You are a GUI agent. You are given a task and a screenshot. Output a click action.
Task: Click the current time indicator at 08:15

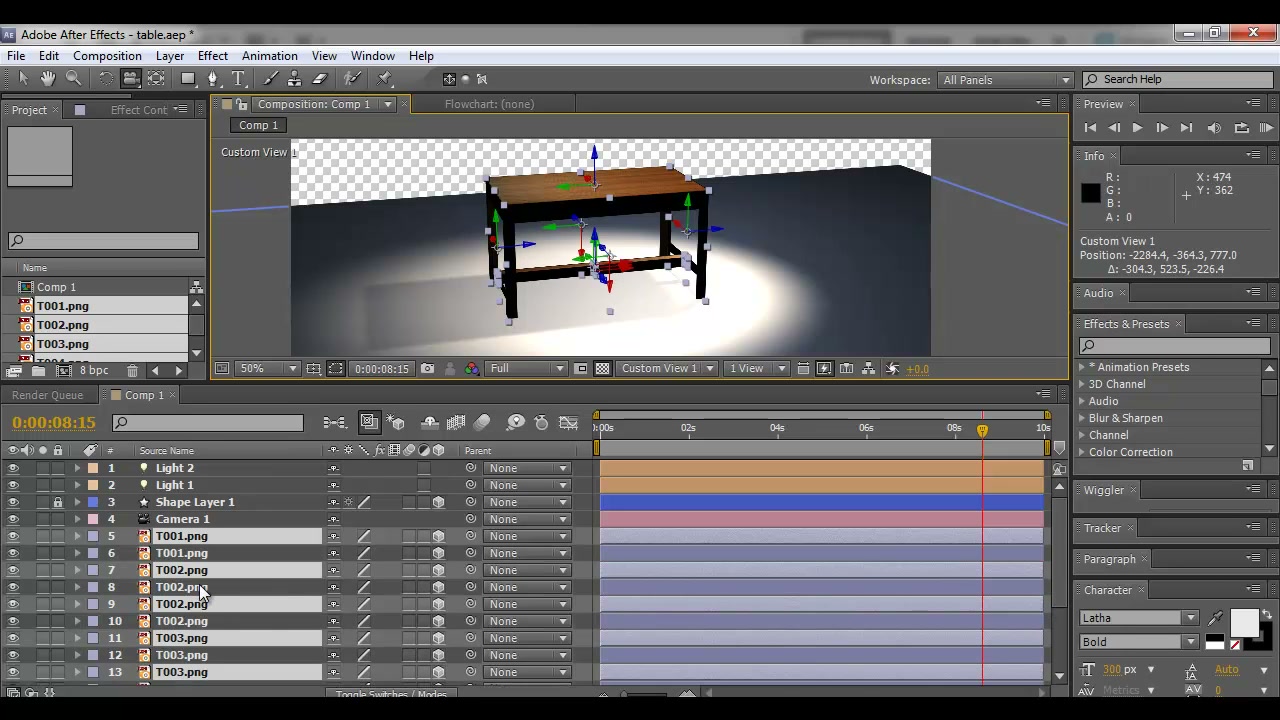point(982,430)
